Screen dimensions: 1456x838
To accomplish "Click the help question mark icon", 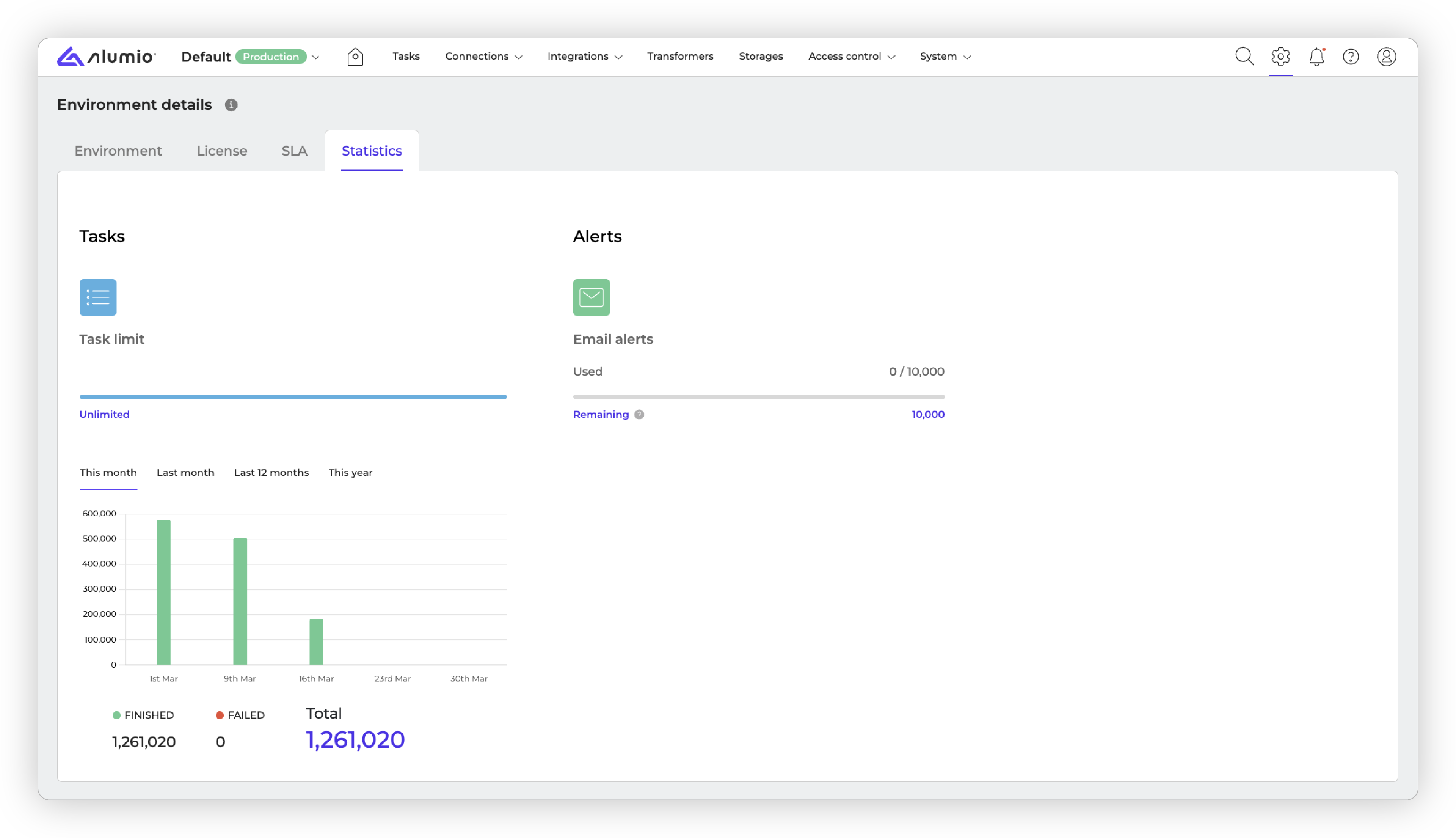I will 1351,57.
